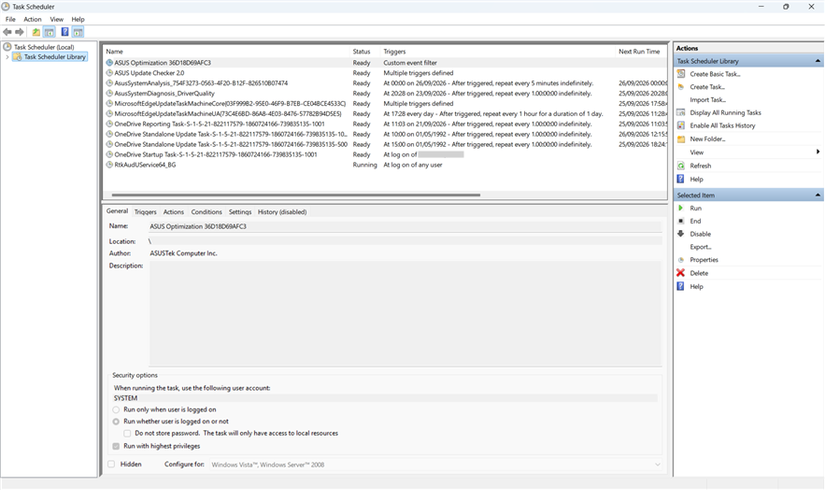Click the Disable down-arrow icon
Image resolution: width=825 pixels, height=490 pixels.
[681, 234]
